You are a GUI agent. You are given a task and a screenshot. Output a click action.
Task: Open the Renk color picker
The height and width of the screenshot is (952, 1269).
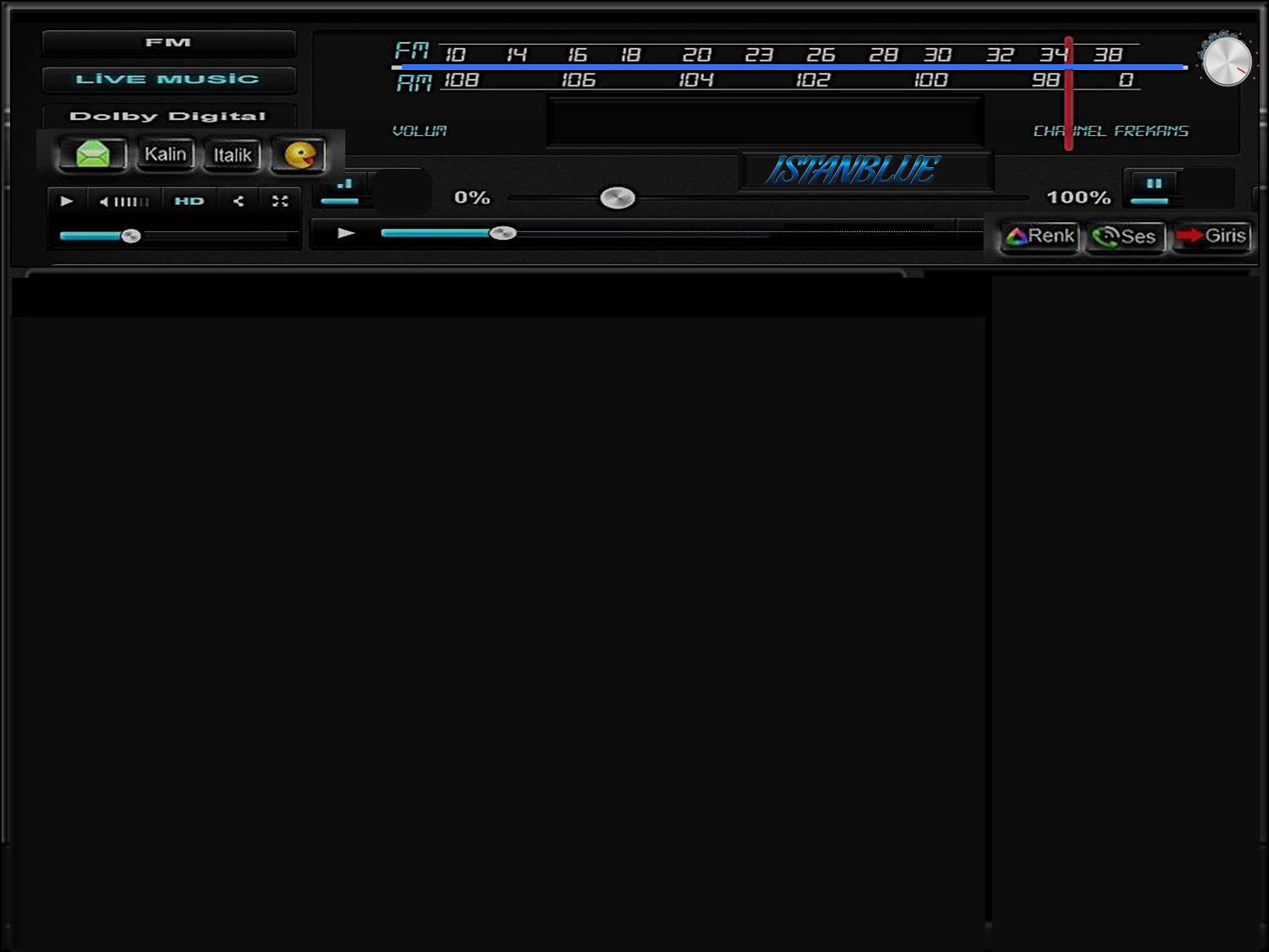coord(1040,236)
